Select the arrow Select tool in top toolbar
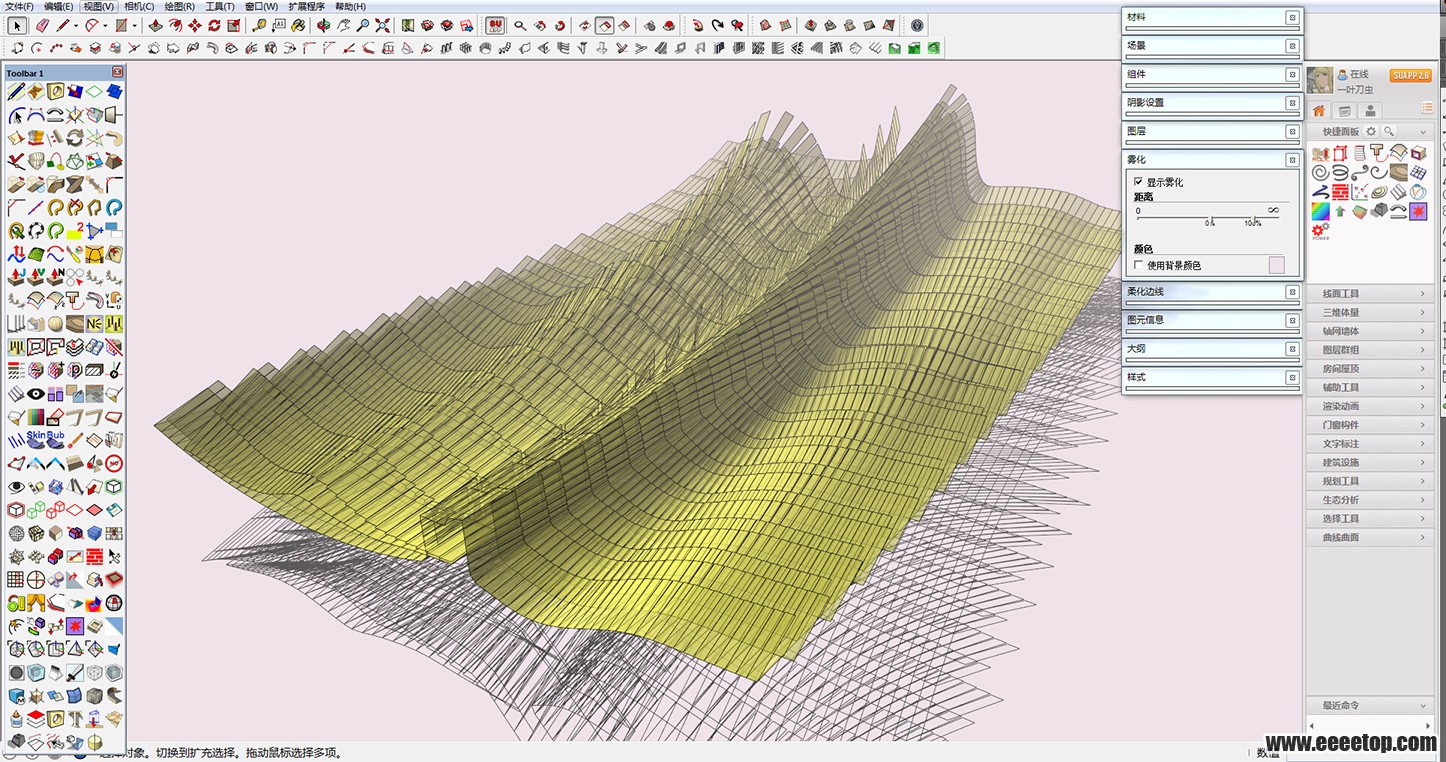Image resolution: width=1446 pixels, height=762 pixels. click(17, 26)
